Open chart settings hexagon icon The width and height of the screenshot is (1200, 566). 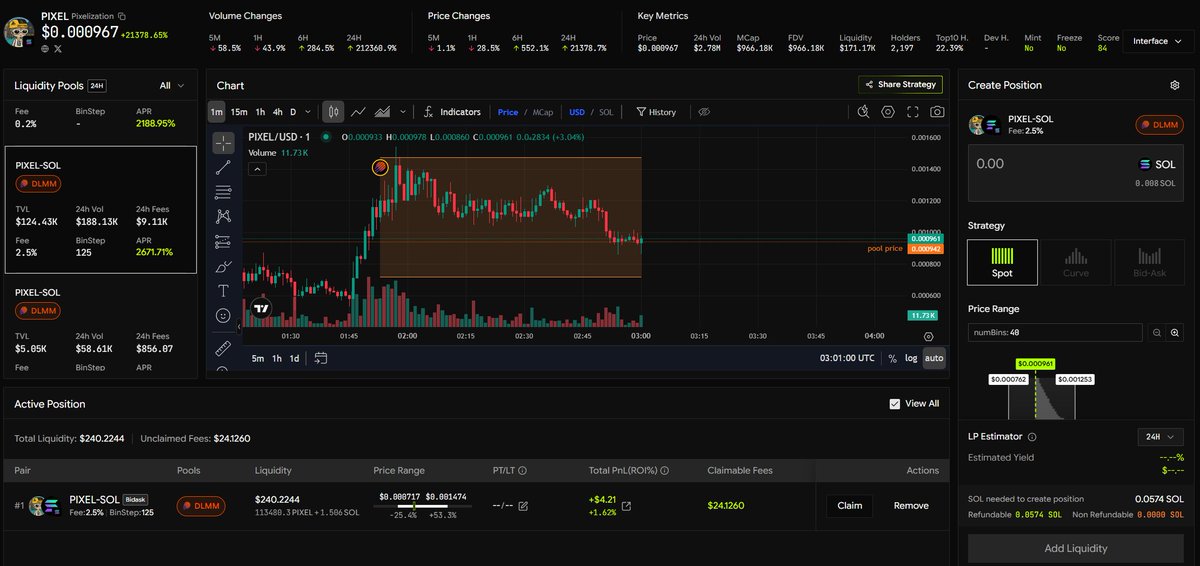[x=888, y=112]
